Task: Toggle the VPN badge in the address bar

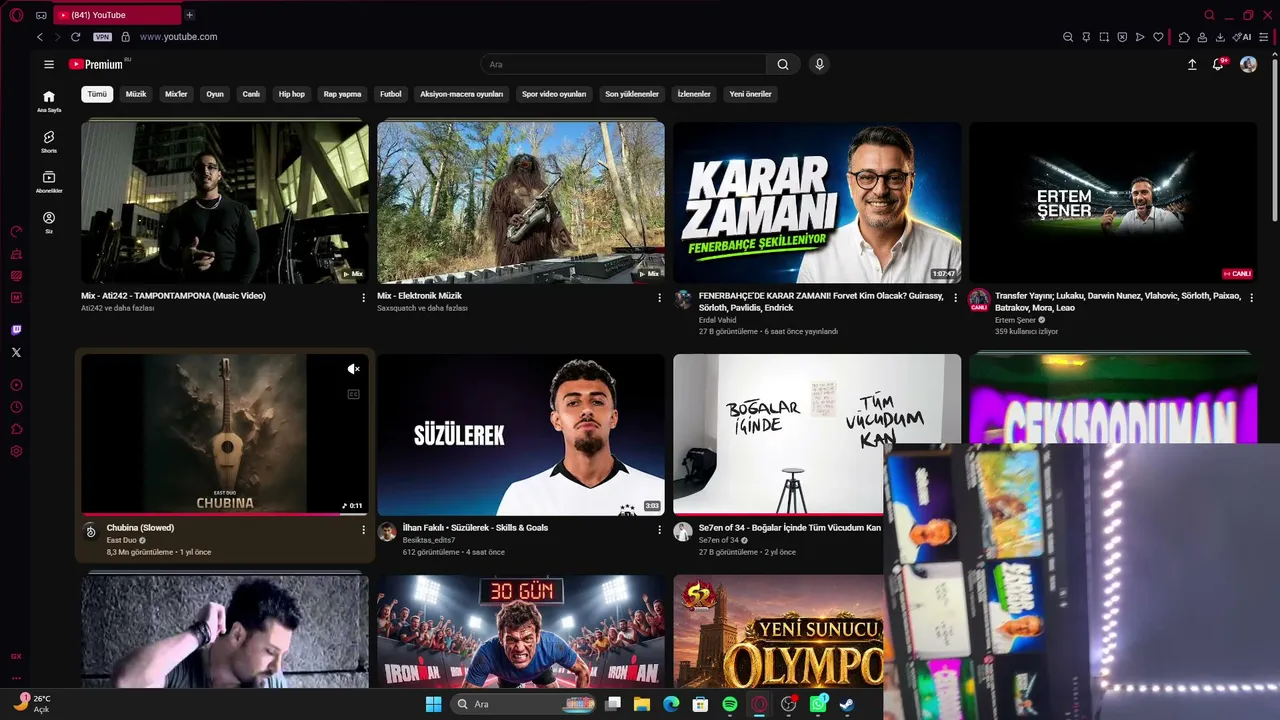Action: coord(102,37)
